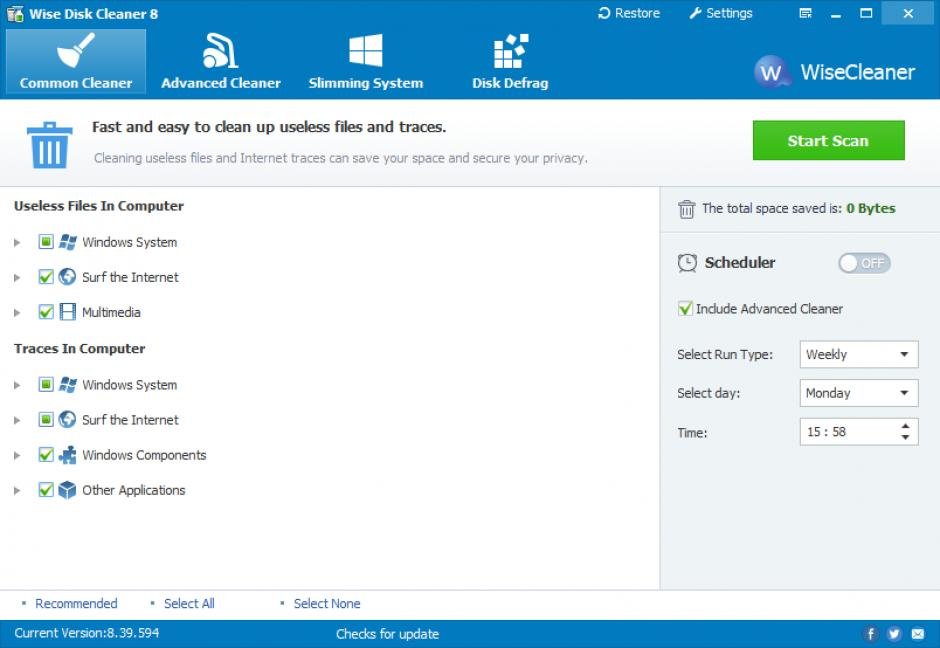Viewport: 940px width, 648px height.
Task: Expand Surf the Internet under Traces
Action: (17, 420)
